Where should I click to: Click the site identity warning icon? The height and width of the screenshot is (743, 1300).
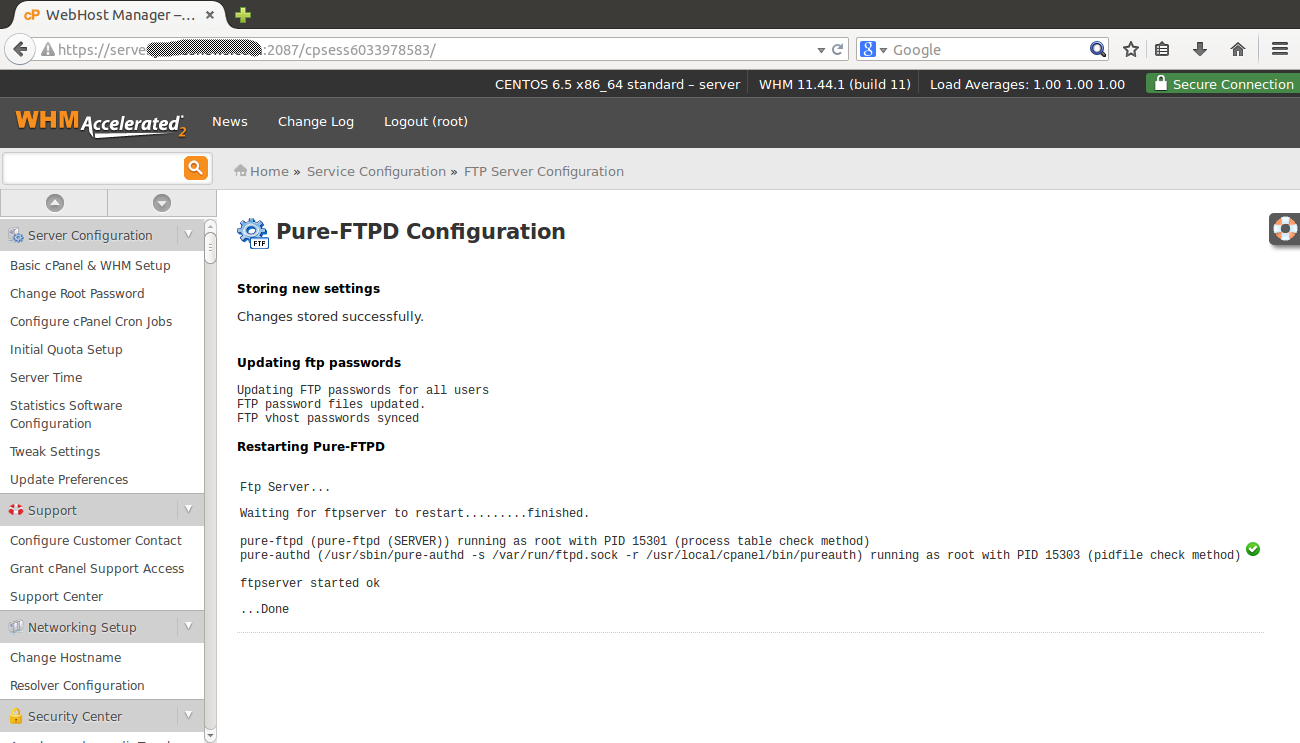(47, 49)
